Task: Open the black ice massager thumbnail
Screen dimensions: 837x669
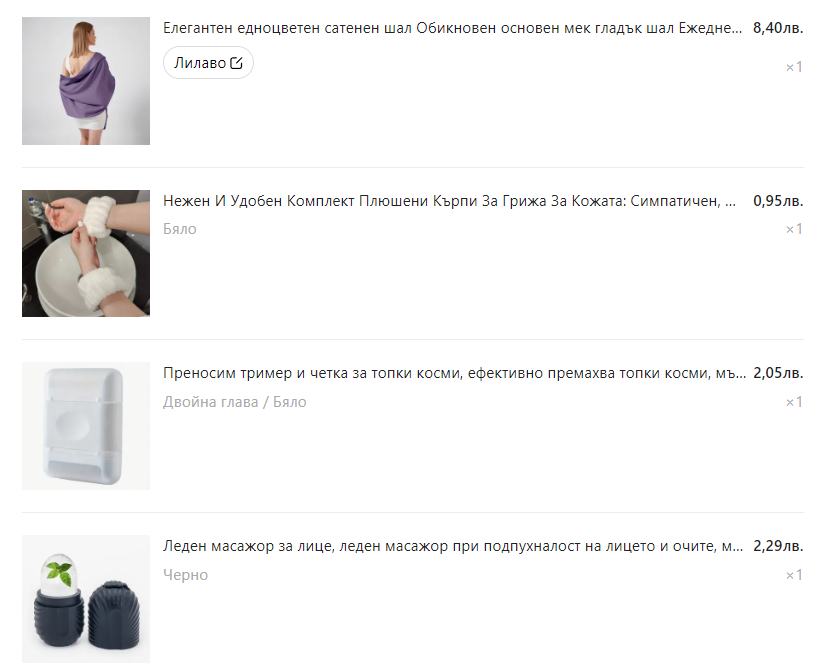Action: click(x=86, y=599)
